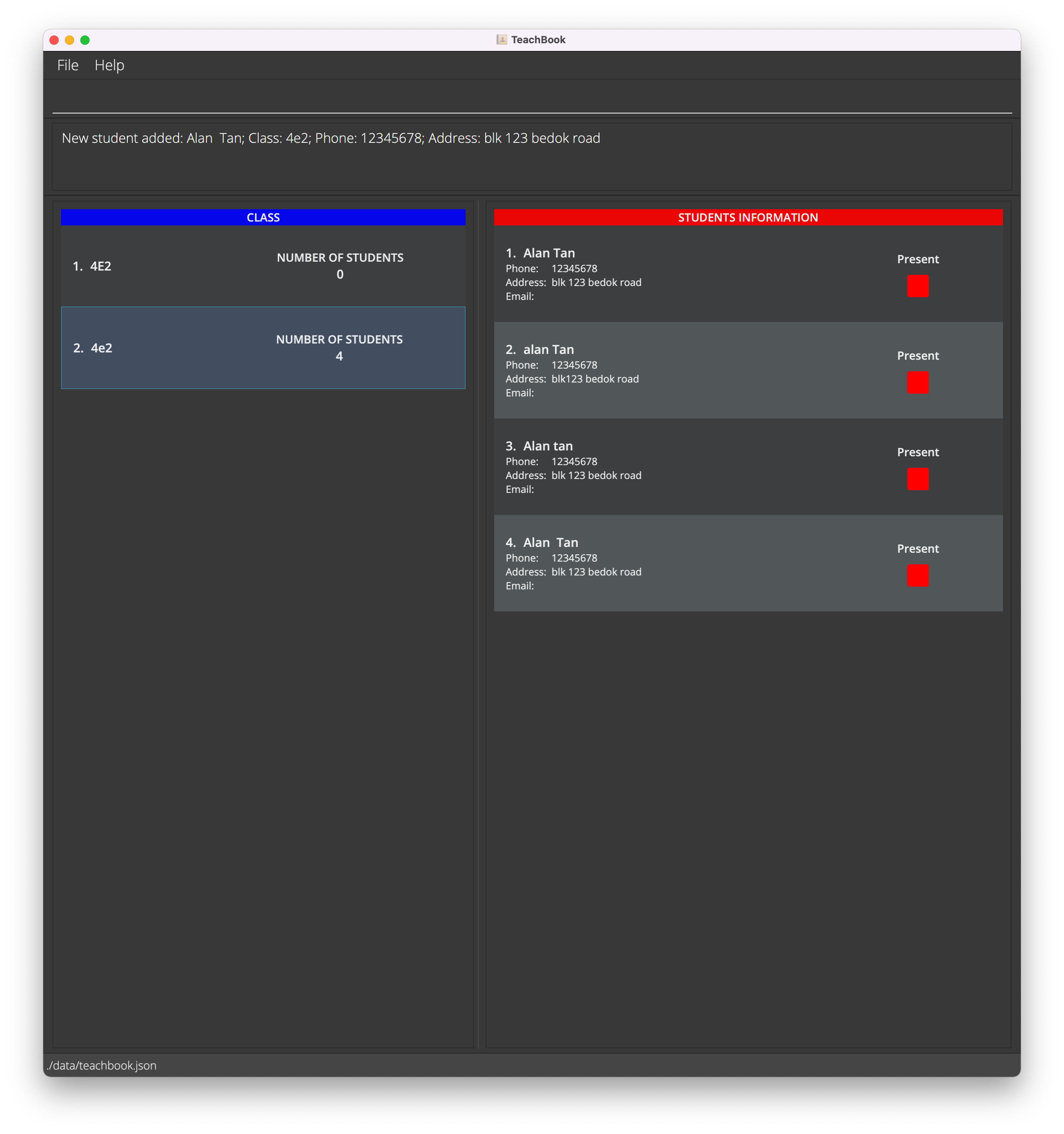Screen dimensions: 1064x1134
Task: Click the STUDENTS INFORMATION red header
Action: coord(747,217)
